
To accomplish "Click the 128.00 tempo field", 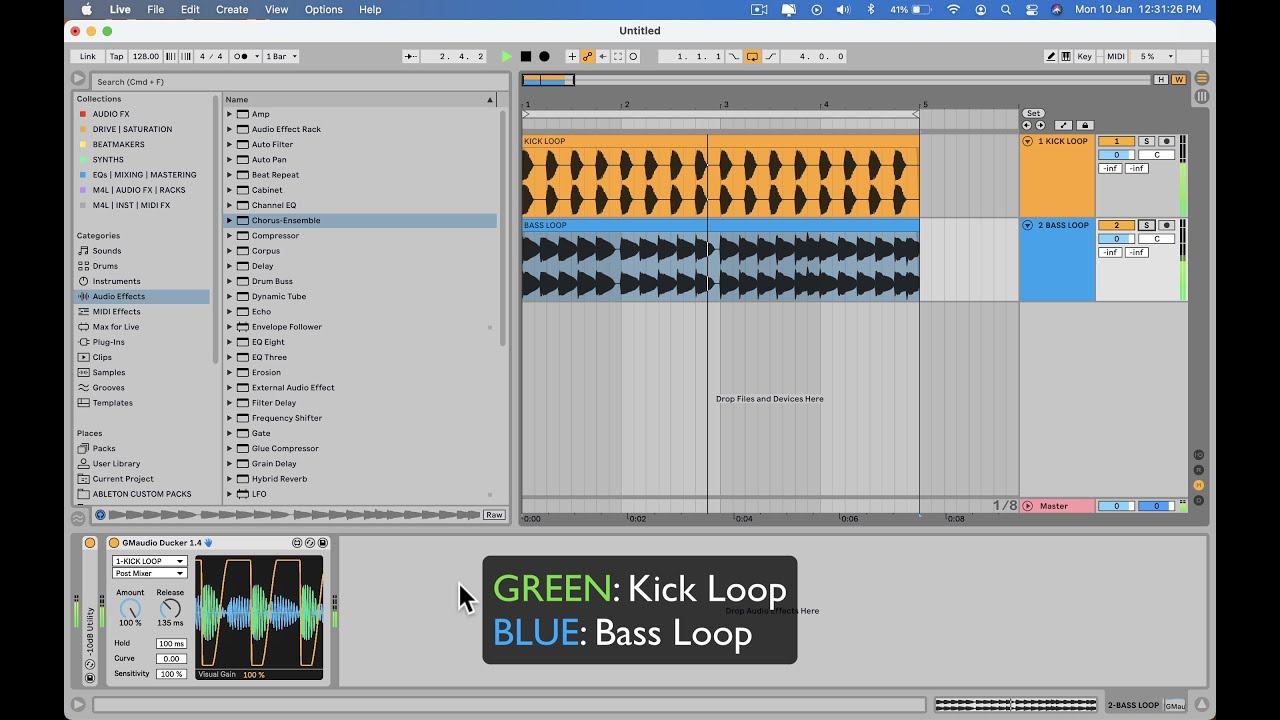I will click(x=146, y=57).
